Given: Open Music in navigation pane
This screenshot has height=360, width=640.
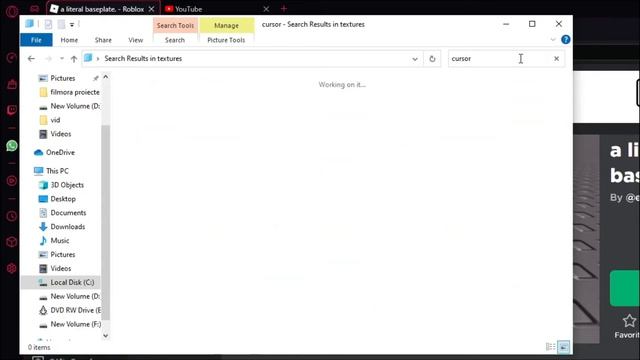Looking at the screenshot, I should coord(60,240).
